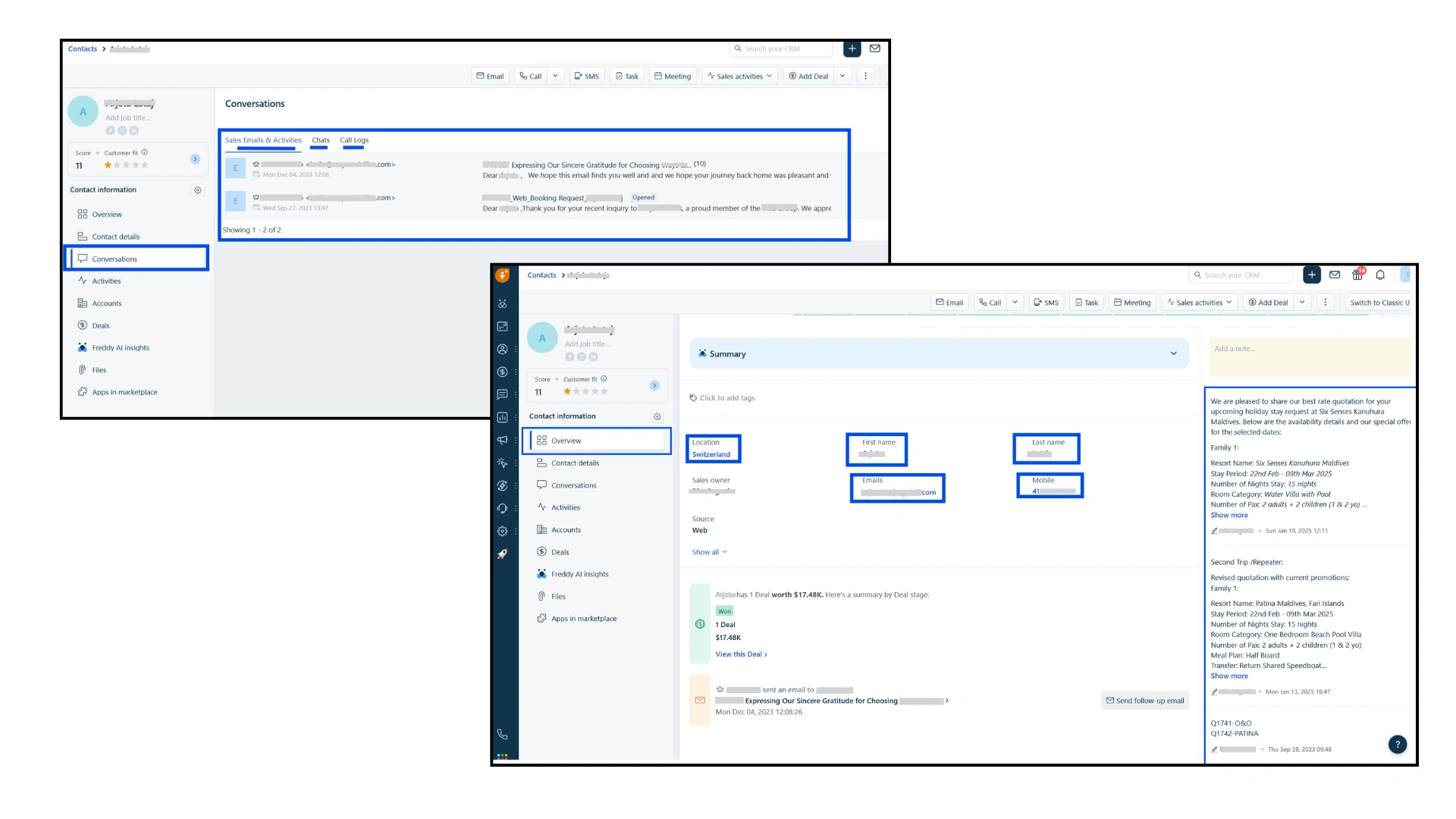Click the gift box icon with badge

point(1357,275)
